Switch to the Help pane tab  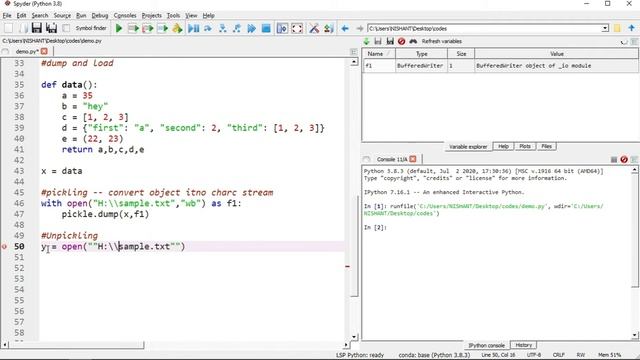pyautogui.click(x=503, y=146)
